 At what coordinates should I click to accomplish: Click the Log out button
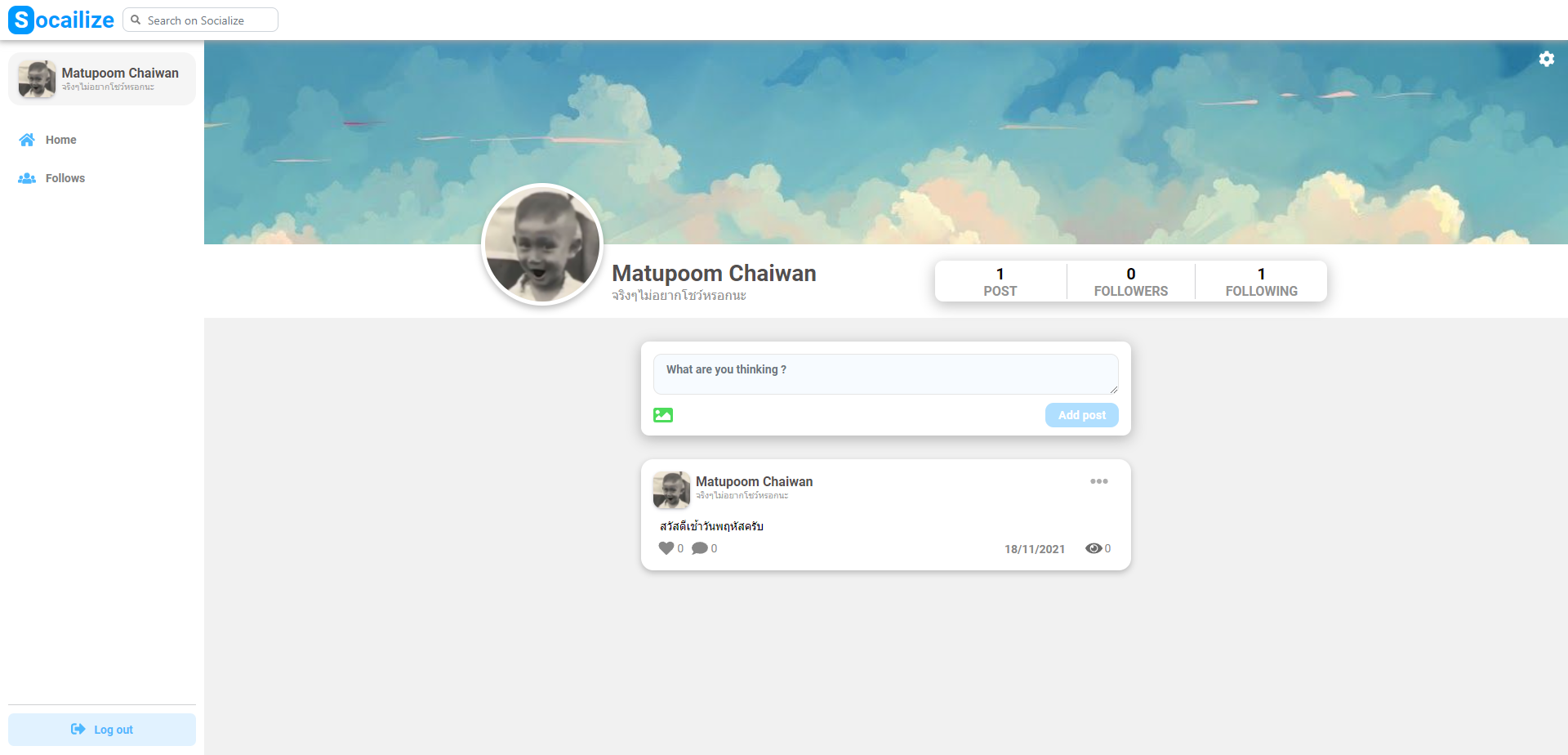tap(102, 730)
